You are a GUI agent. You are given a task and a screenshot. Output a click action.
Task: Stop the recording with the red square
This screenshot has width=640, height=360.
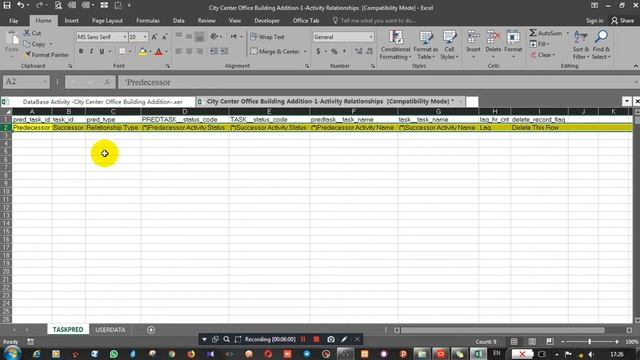pyautogui.click(x=316, y=339)
